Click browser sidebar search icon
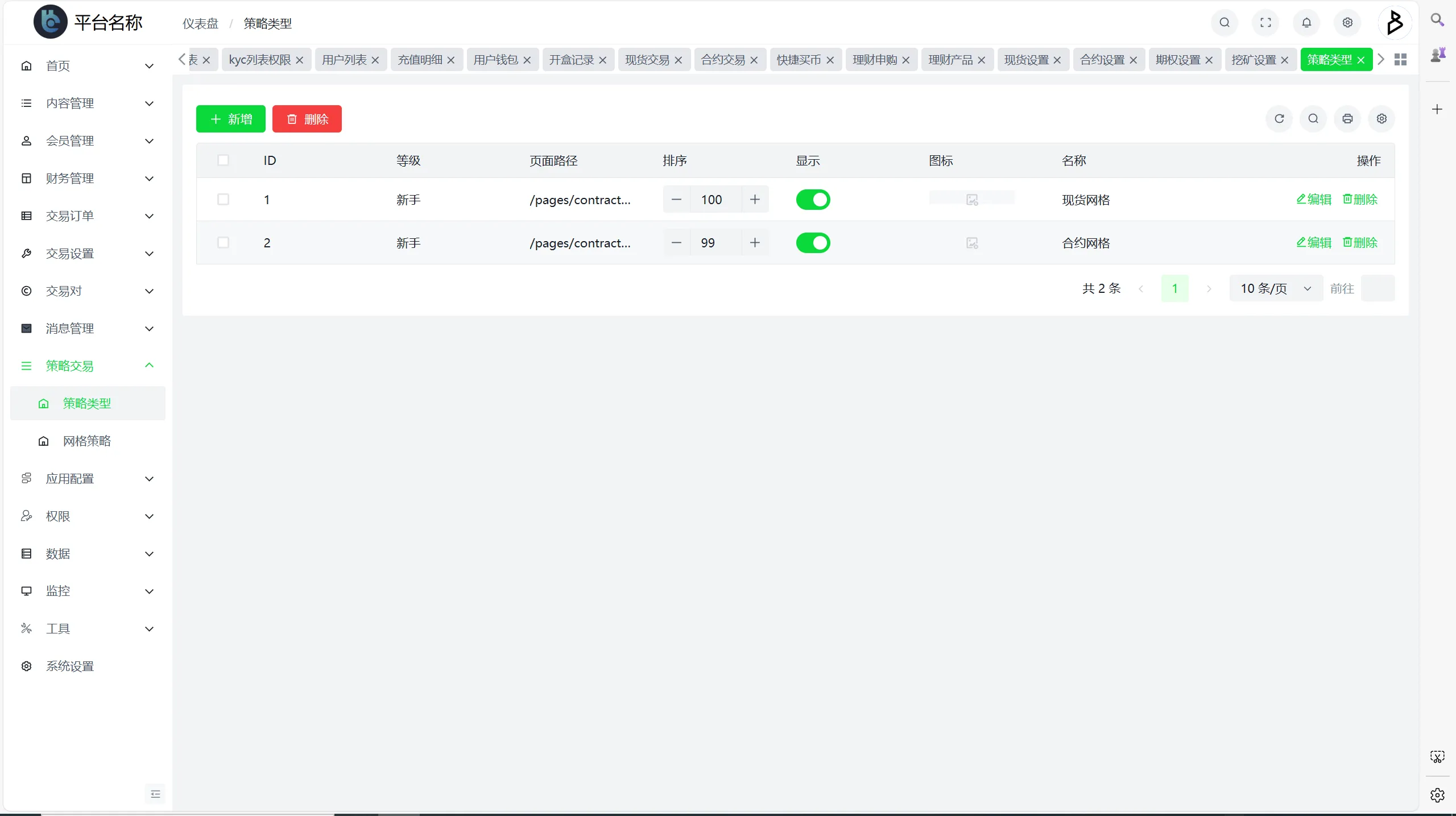The image size is (1456, 816). click(1437, 20)
